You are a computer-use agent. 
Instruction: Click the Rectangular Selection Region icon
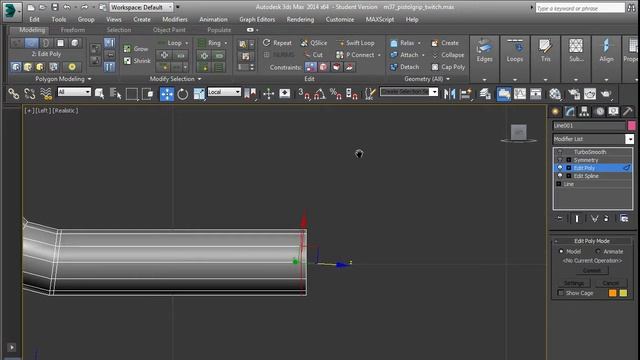tap(132, 94)
